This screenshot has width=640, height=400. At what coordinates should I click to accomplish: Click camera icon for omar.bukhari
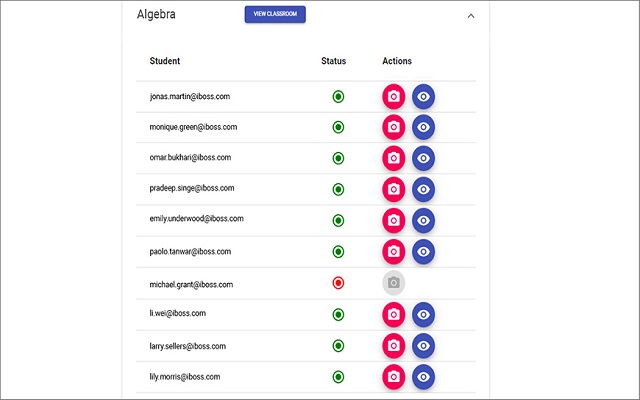(393, 159)
